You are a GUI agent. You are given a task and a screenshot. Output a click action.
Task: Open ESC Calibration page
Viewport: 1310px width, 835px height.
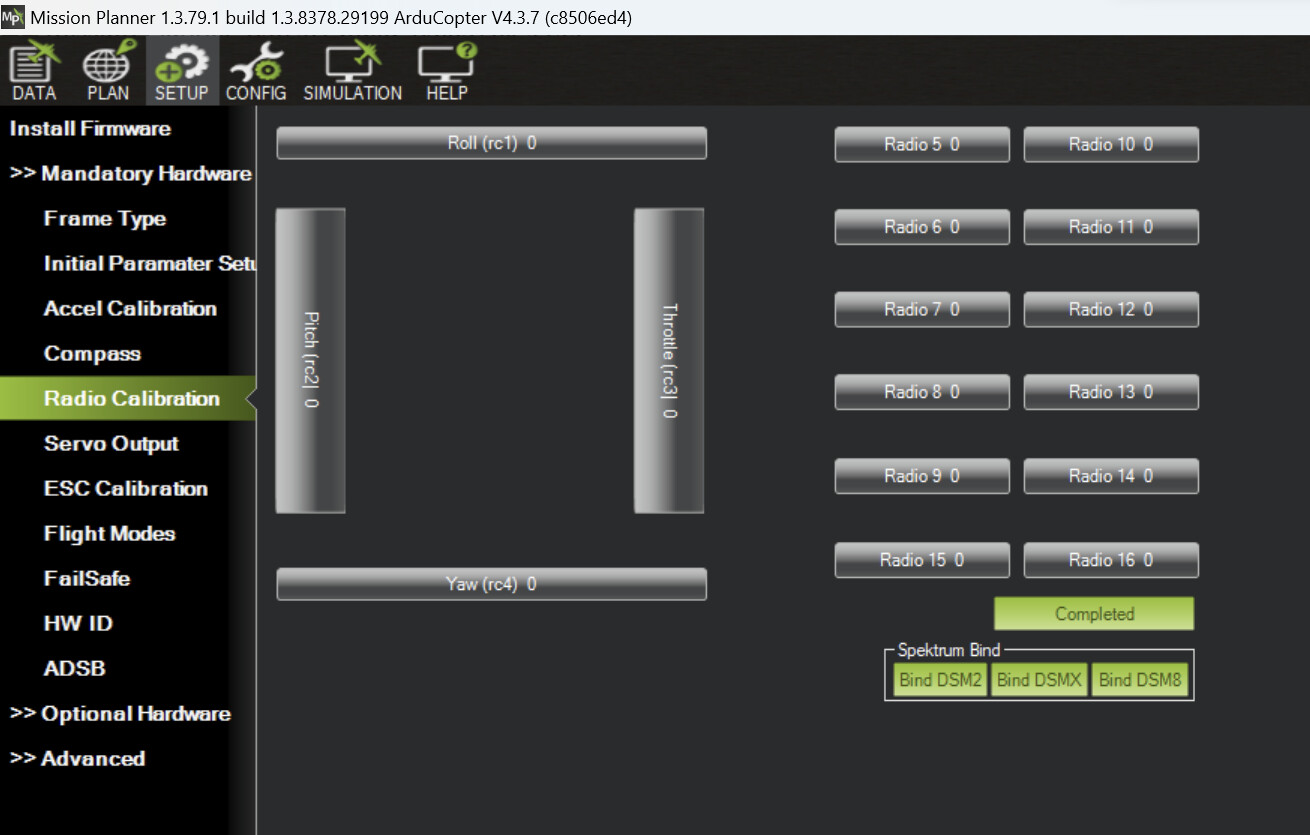click(x=126, y=489)
